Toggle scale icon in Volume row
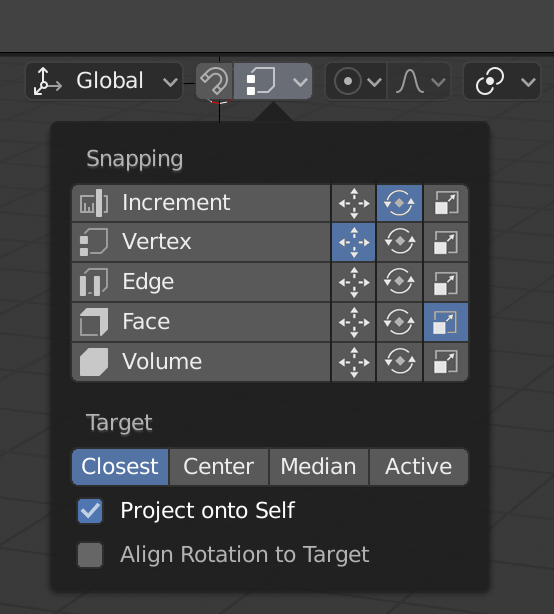This screenshot has width=554, height=614. click(x=446, y=362)
